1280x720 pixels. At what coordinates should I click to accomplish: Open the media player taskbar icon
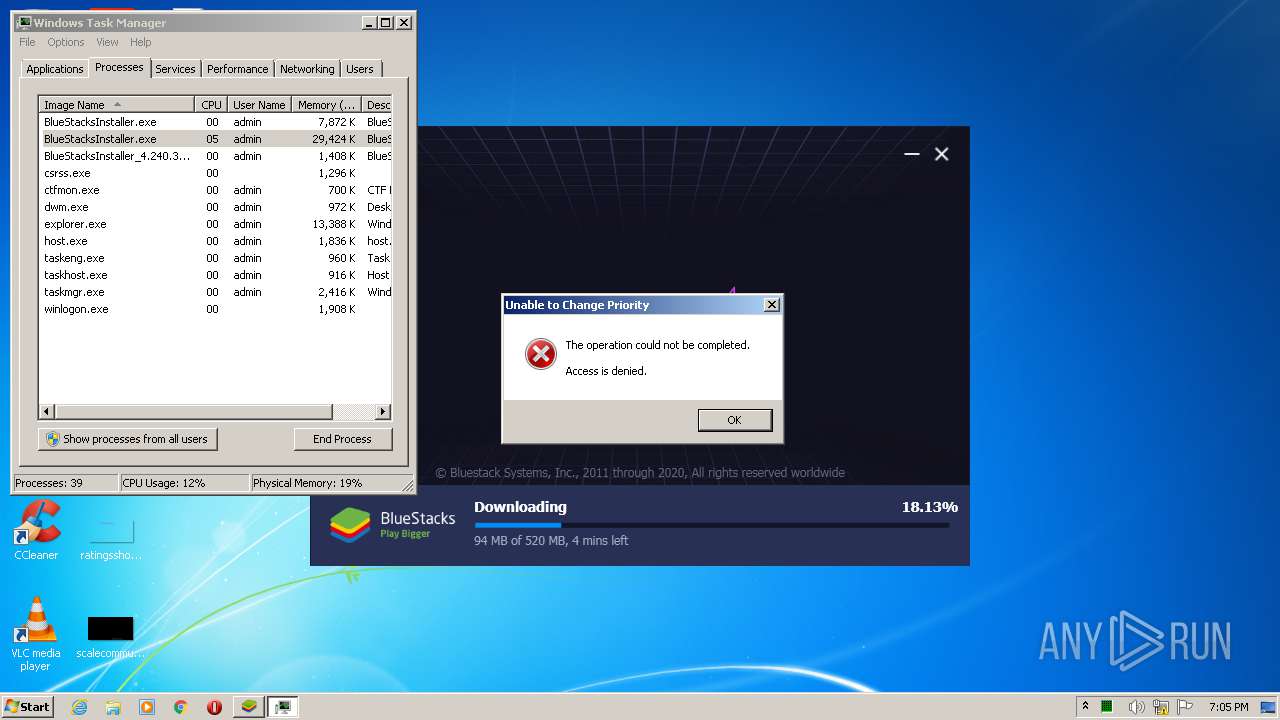click(x=147, y=707)
